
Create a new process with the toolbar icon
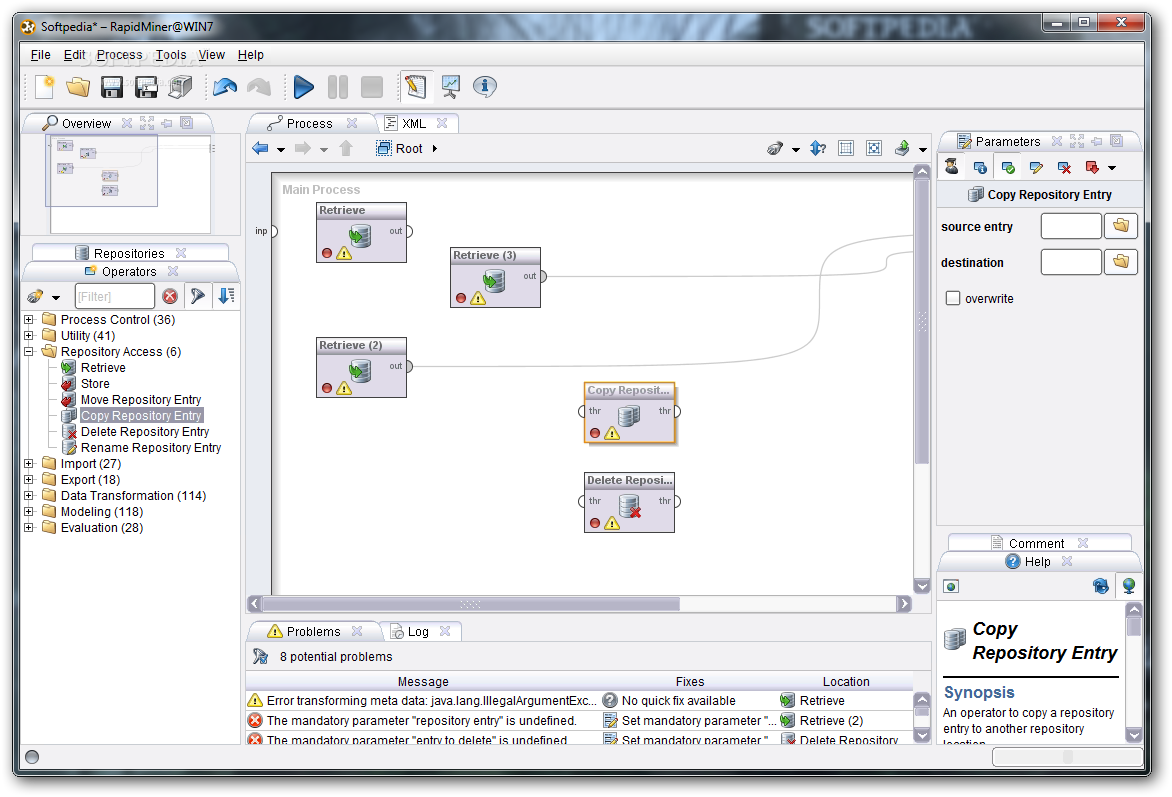[x=44, y=87]
